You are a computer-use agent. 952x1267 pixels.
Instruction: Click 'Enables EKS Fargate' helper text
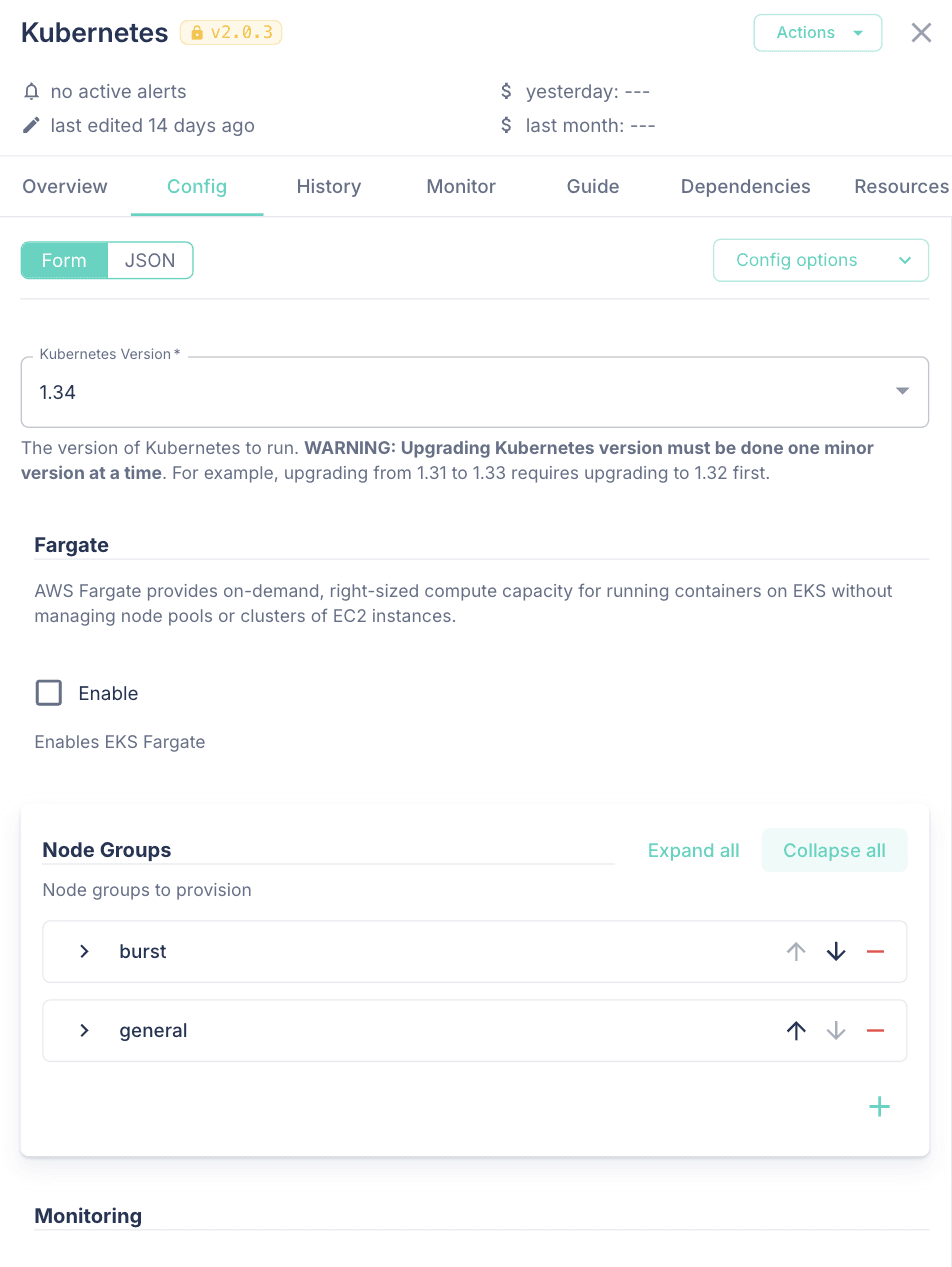coord(120,742)
